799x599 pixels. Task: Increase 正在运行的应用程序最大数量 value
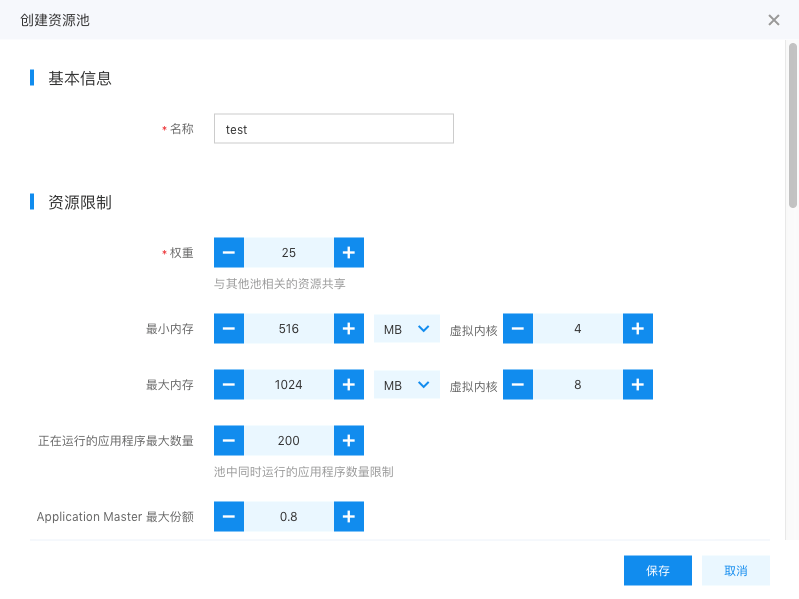coord(349,440)
